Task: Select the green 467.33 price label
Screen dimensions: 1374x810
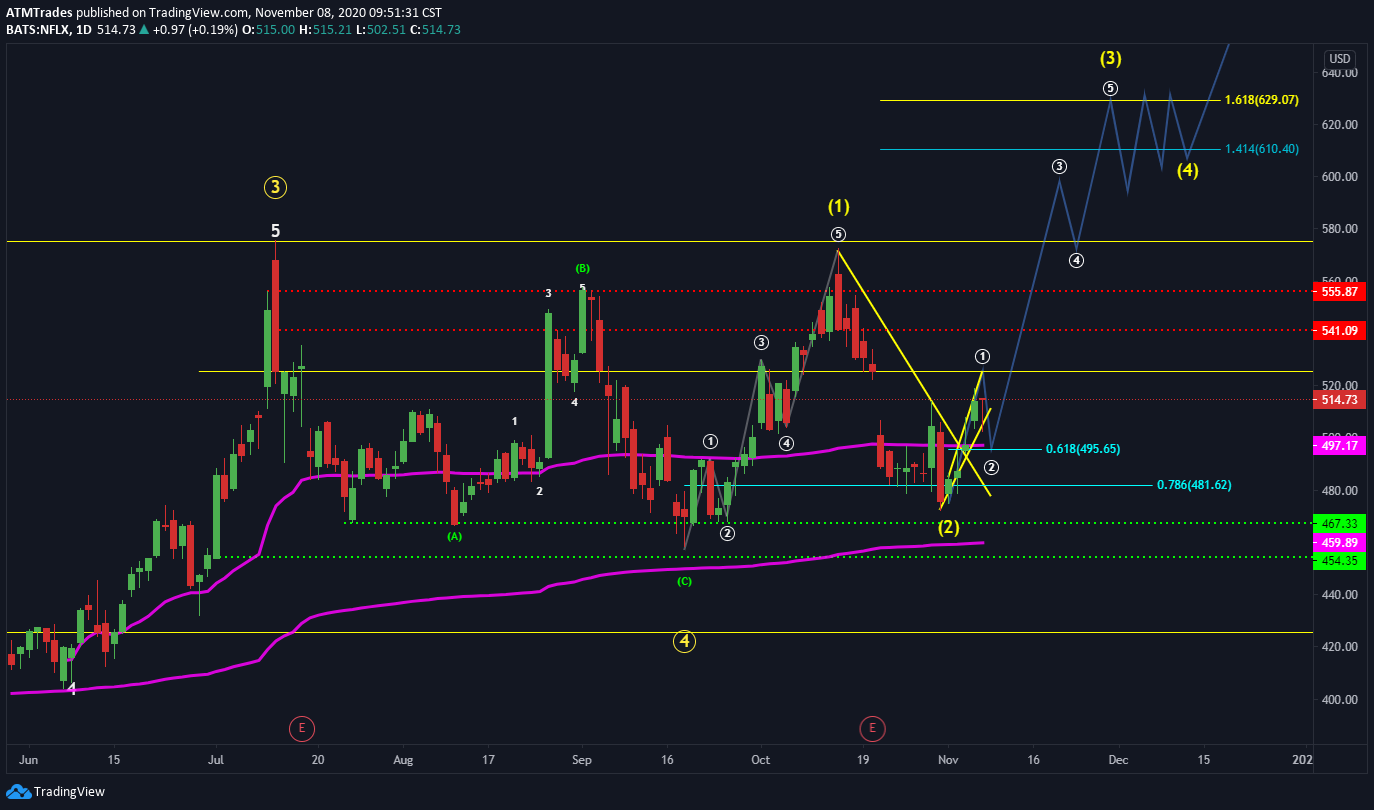Action: [1338, 523]
